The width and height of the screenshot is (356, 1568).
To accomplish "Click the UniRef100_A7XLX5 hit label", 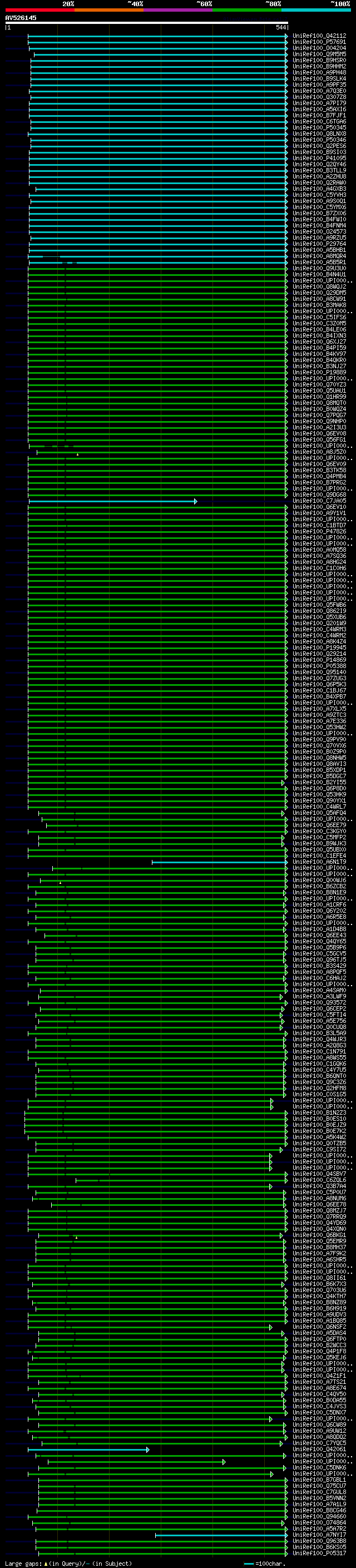I will pyautogui.click(x=319, y=709).
